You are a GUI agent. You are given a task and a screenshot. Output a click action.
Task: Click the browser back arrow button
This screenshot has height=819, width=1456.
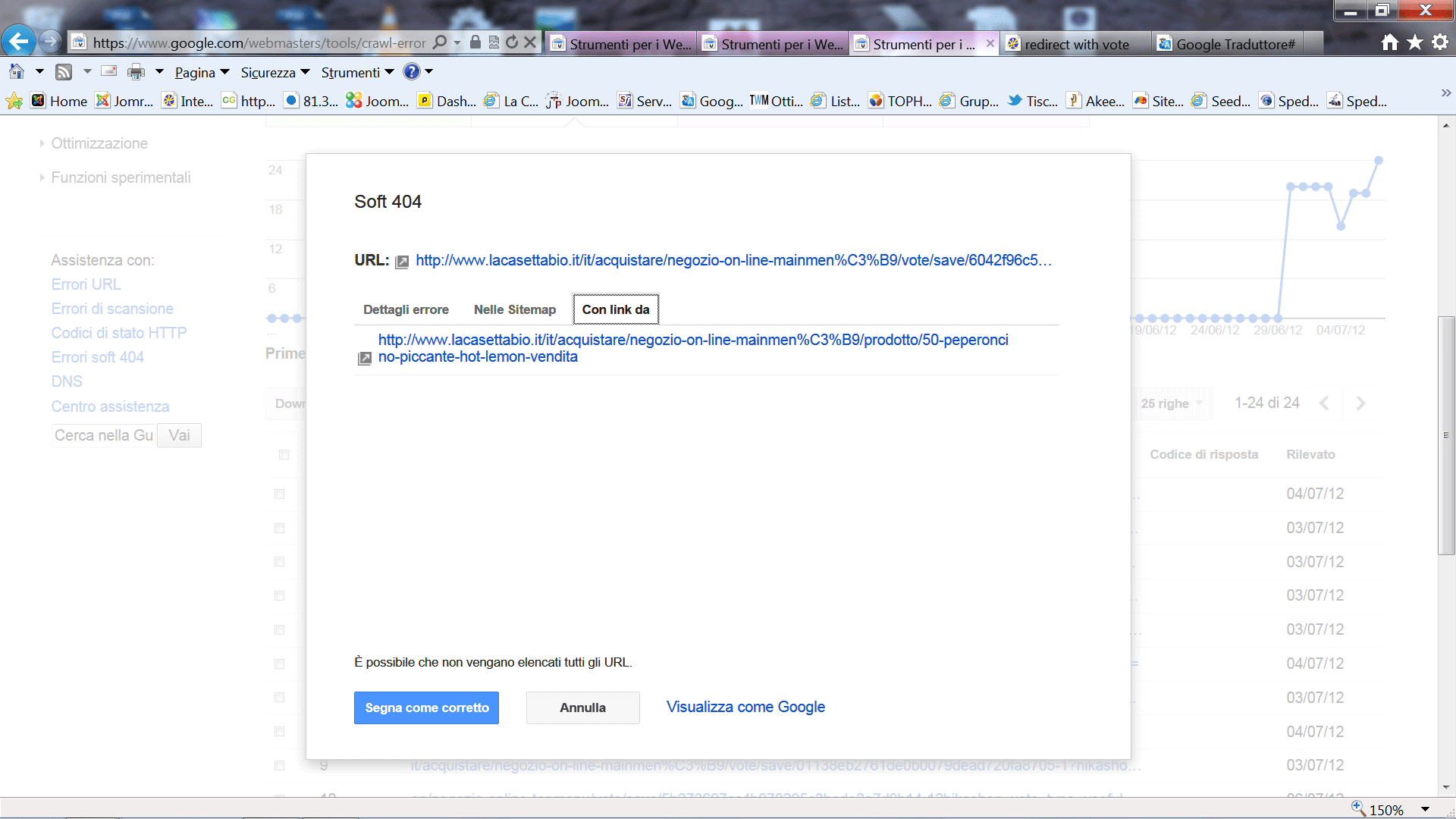19,42
